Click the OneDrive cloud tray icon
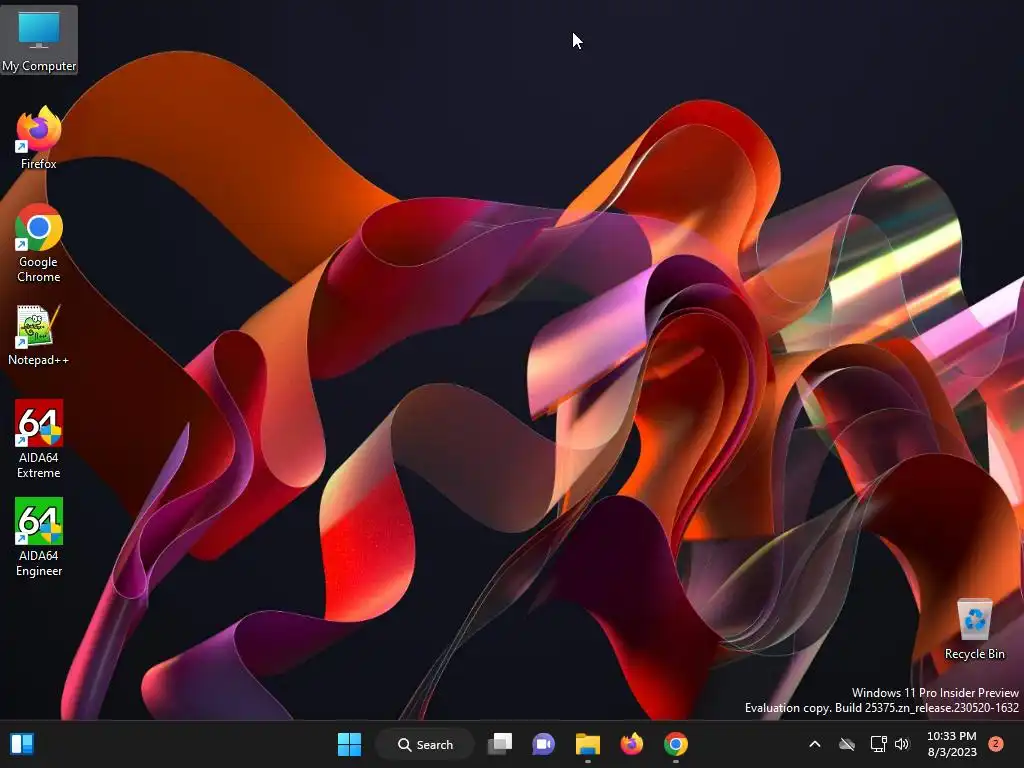Image resolution: width=1024 pixels, height=768 pixels. point(847,744)
